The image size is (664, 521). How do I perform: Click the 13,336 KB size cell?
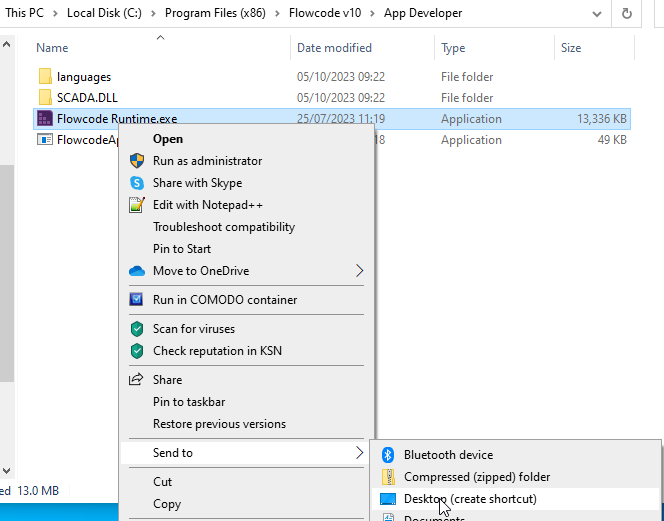tap(601, 119)
